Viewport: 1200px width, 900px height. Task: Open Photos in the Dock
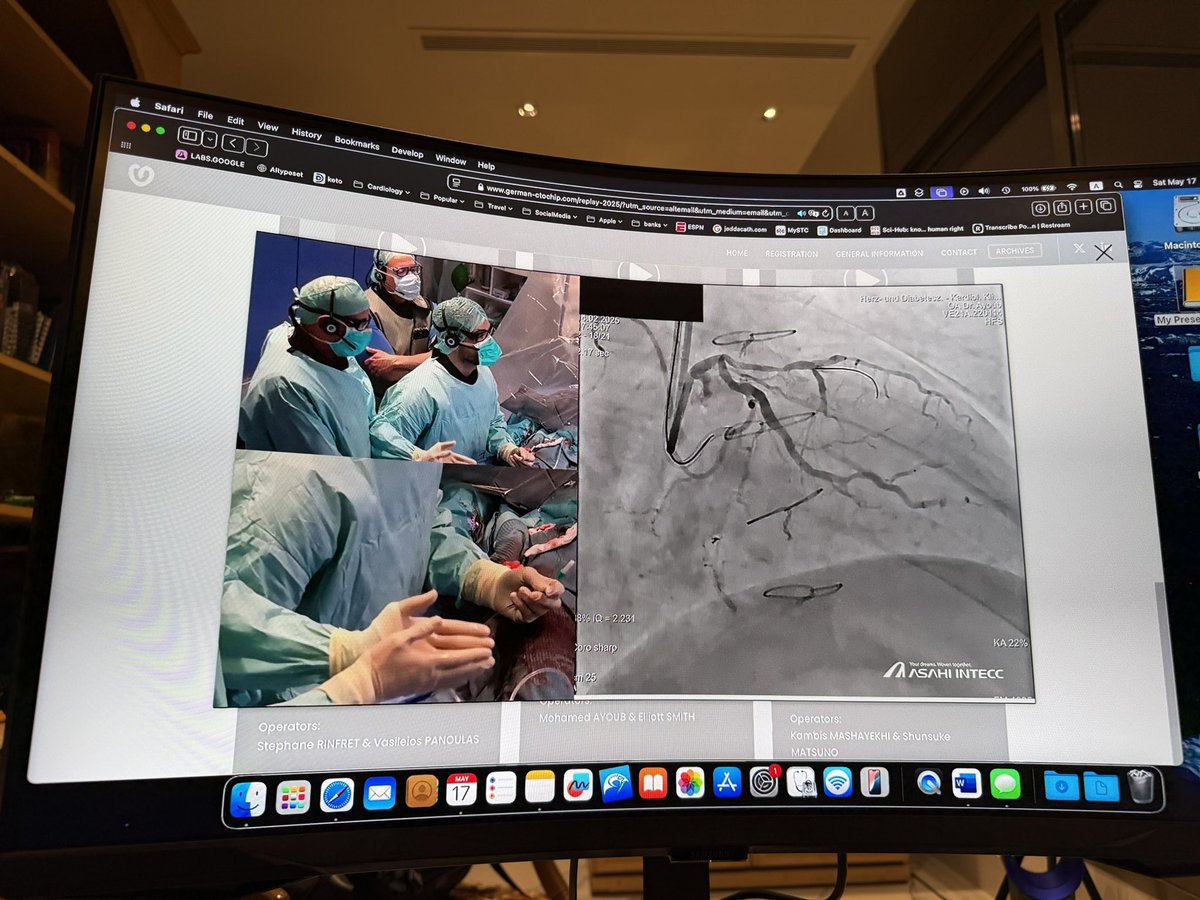(x=690, y=781)
